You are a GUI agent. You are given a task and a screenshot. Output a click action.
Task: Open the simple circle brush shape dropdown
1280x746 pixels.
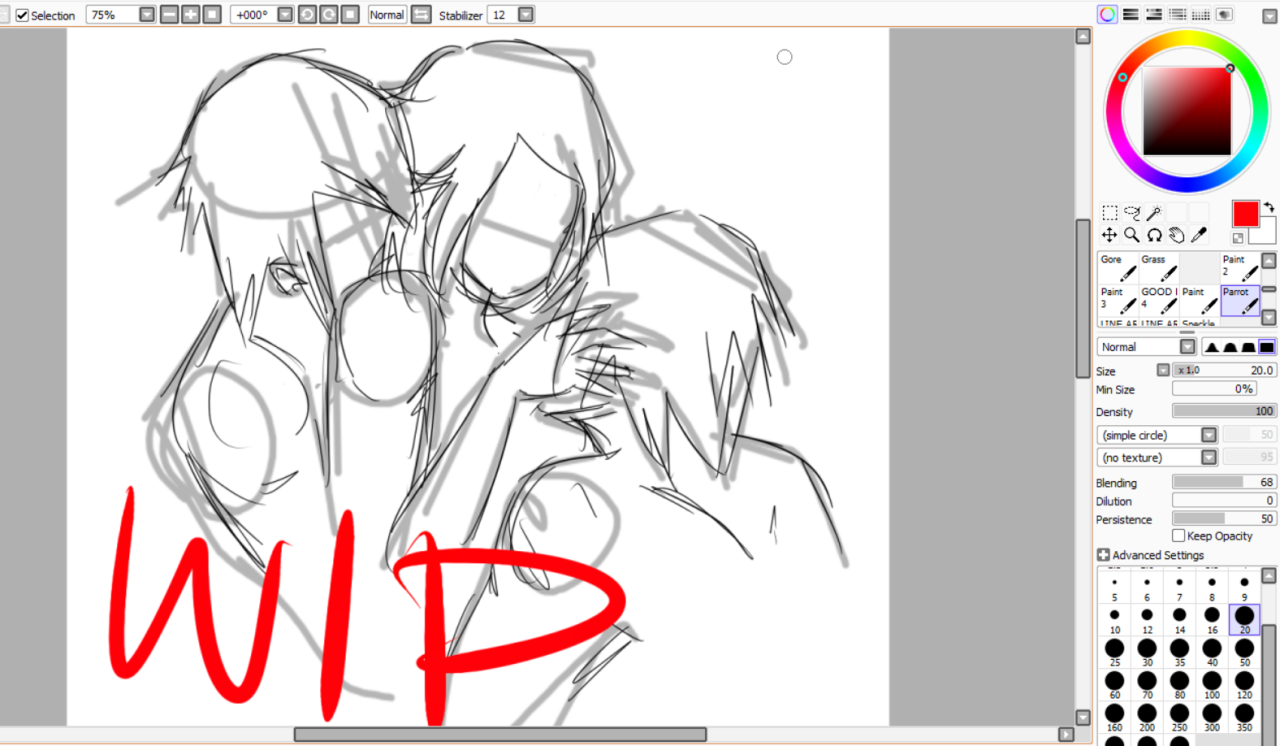coord(1157,435)
